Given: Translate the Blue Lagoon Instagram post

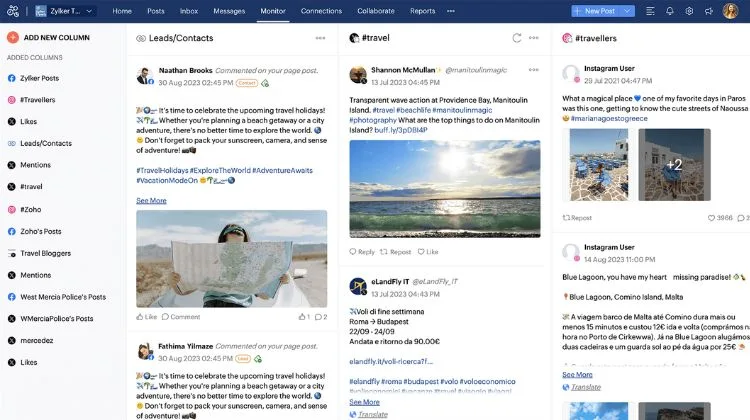Looking at the screenshot, I should pos(582,387).
